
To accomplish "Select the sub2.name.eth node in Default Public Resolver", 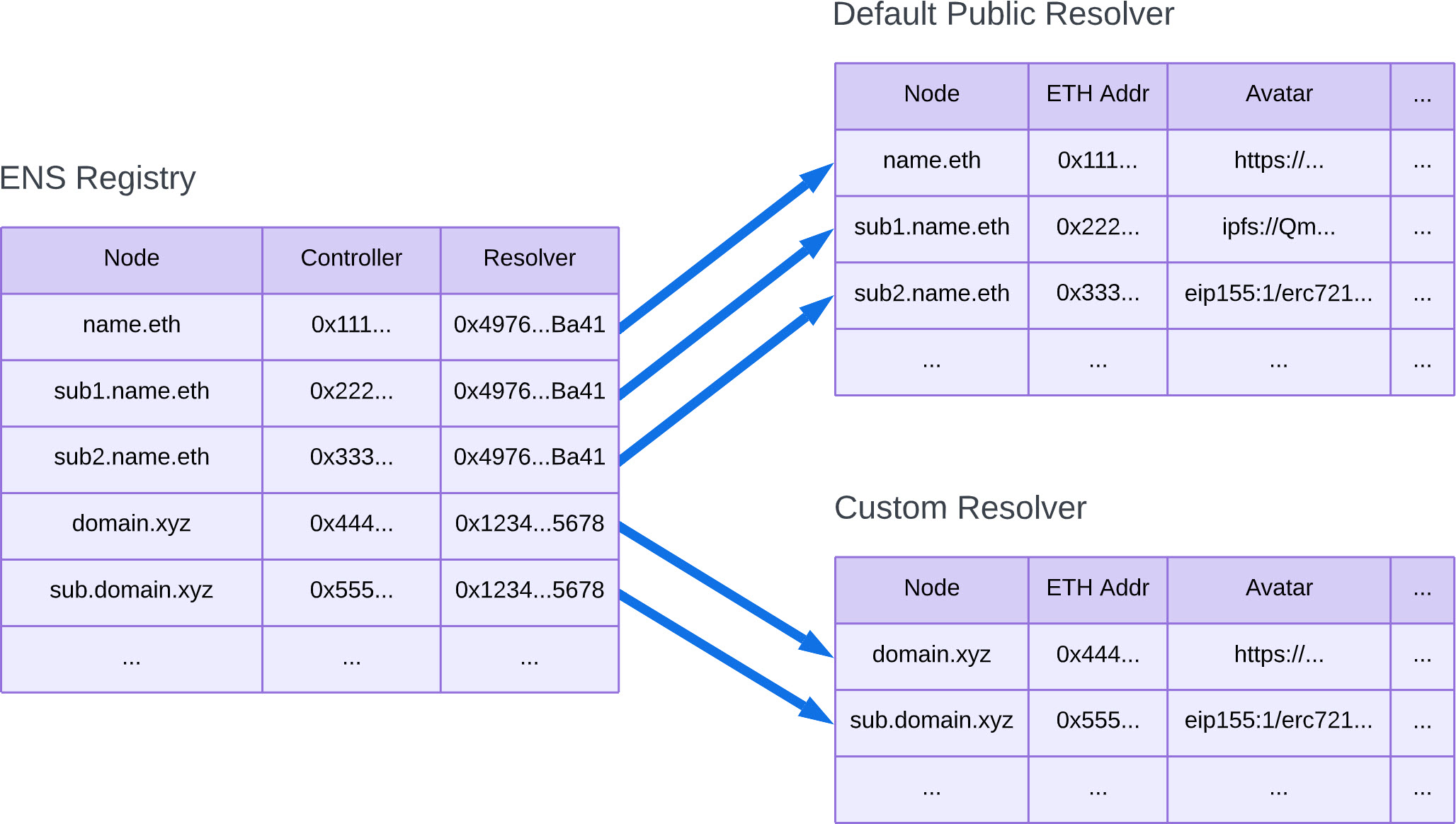I will [931, 293].
